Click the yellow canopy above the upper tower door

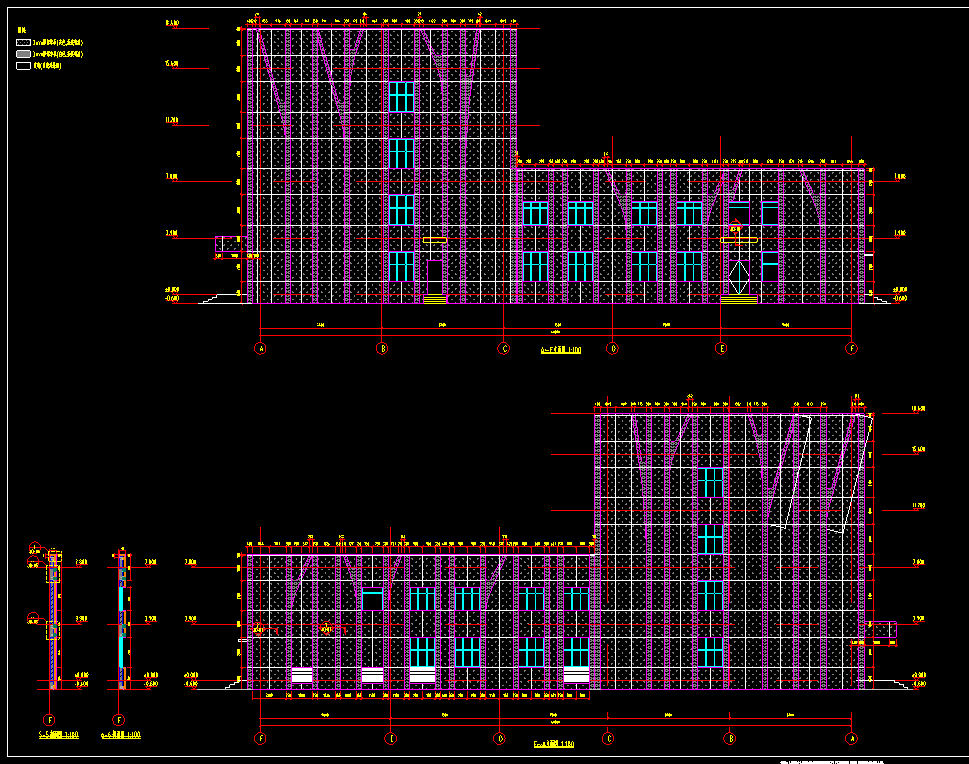point(434,240)
